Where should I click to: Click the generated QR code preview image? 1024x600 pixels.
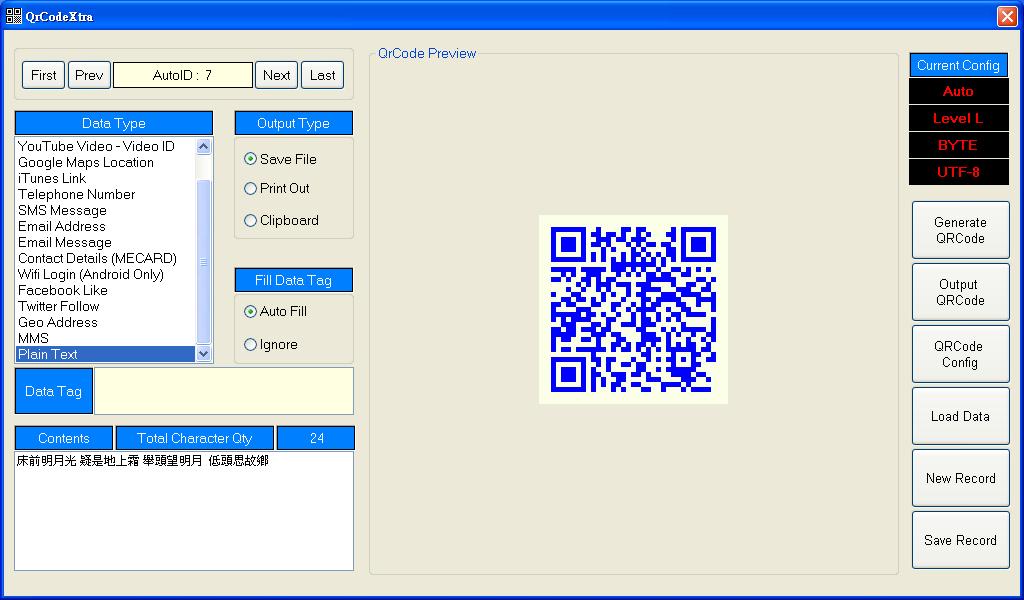click(x=633, y=309)
